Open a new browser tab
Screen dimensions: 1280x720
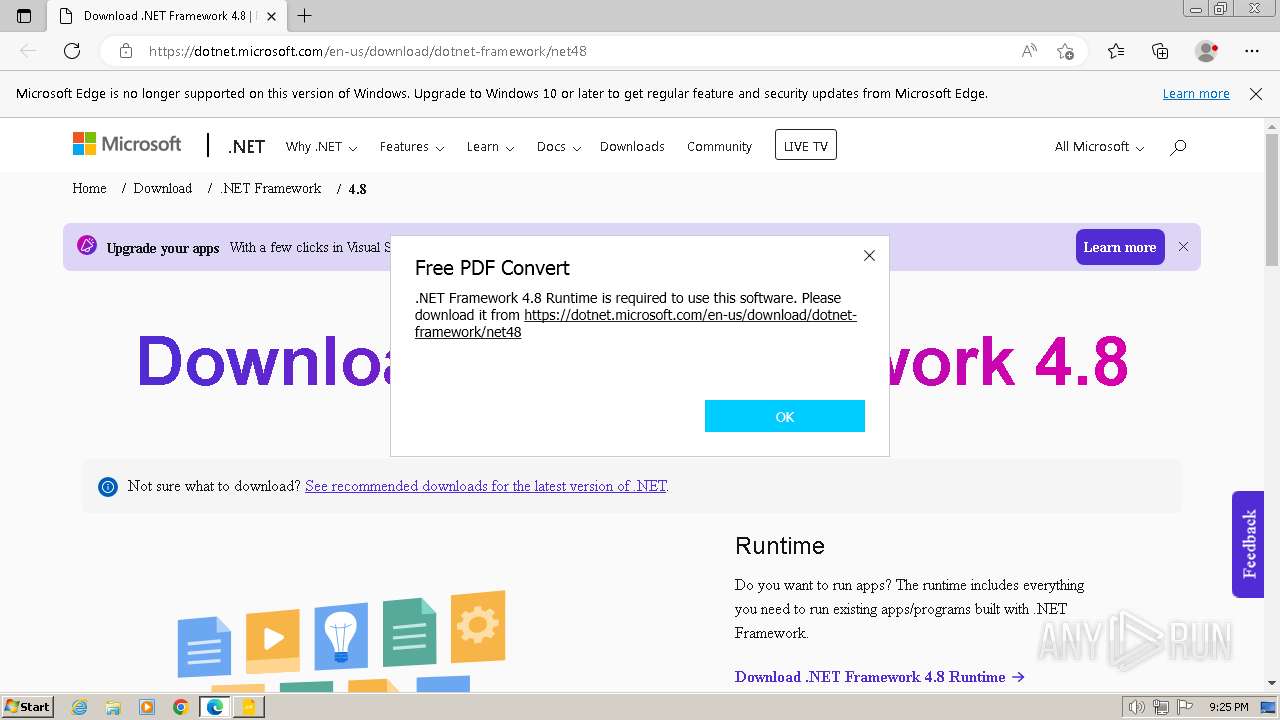pyautogui.click(x=305, y=16)
